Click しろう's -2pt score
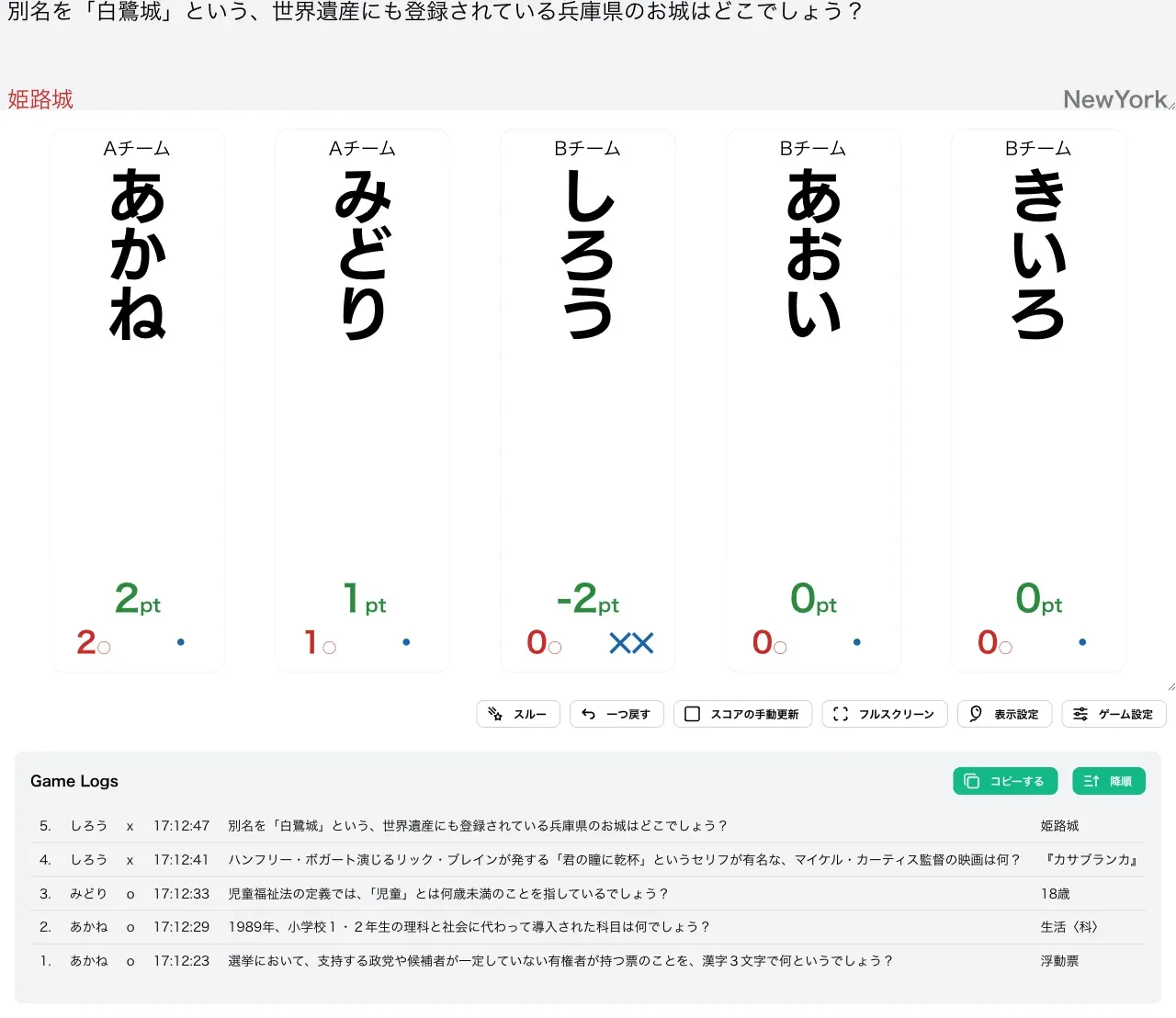Screen dimensions: 1176x1018 [588, 599]
